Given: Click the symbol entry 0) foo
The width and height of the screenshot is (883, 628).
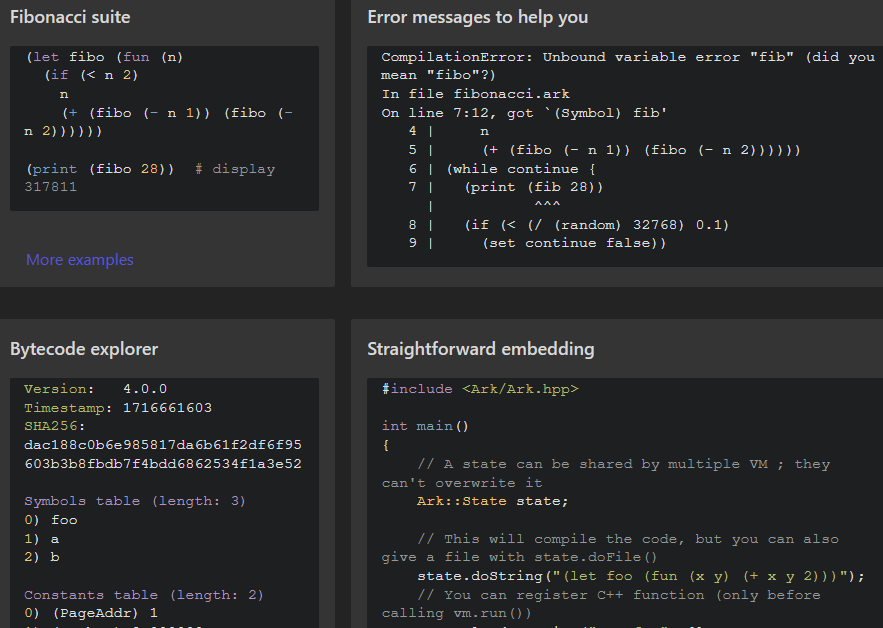Looking at the screenshot, I should coord(51,520).
